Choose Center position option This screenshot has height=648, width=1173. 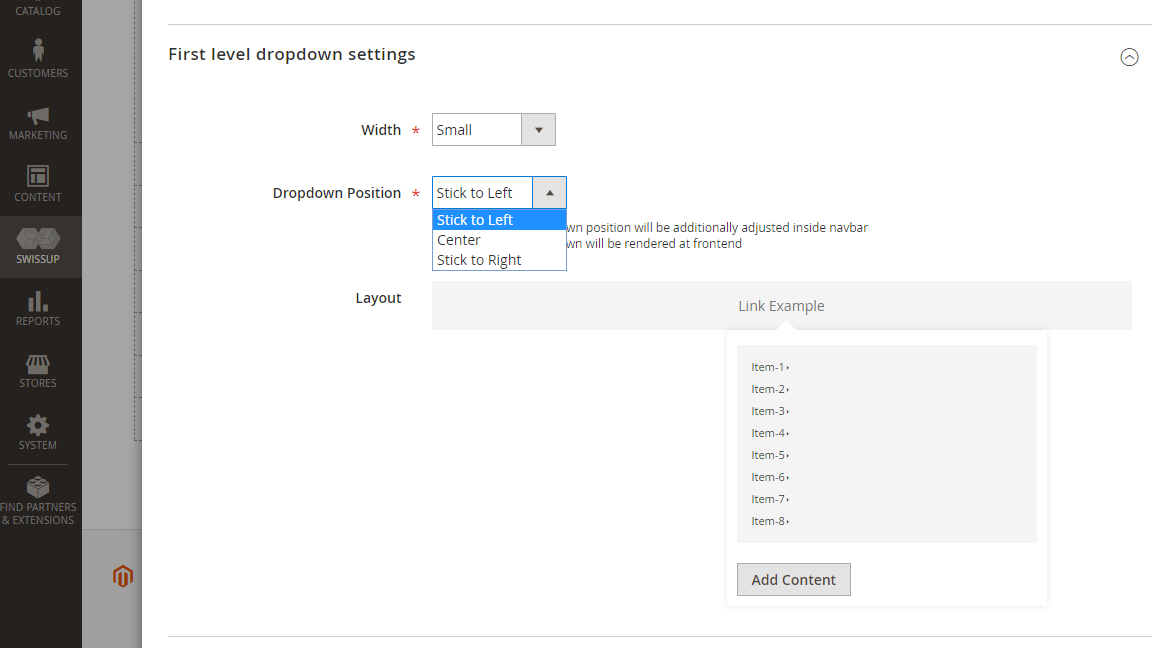coord(459,240)
